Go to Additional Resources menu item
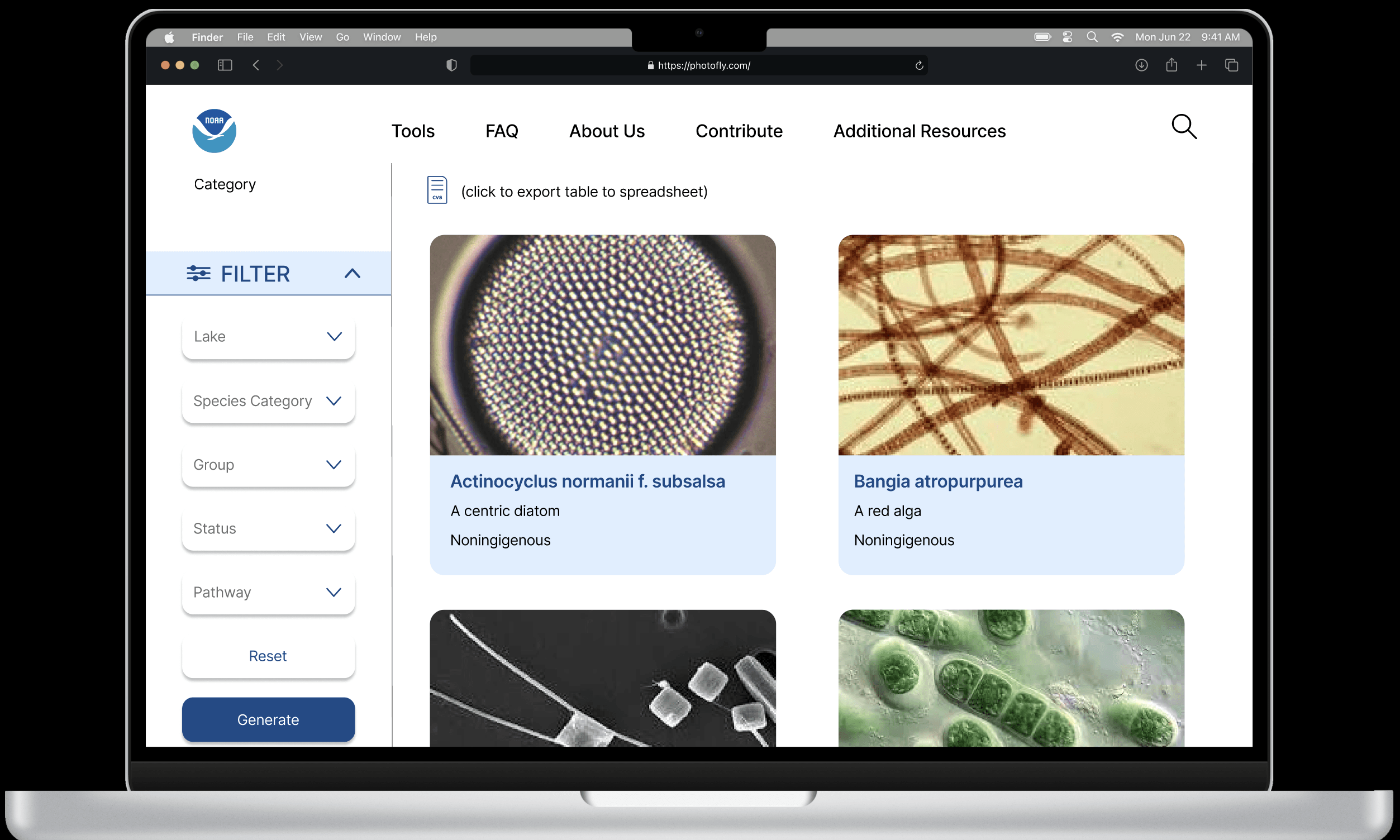This screenshot has height=840, width=1400. click(919, 131)
